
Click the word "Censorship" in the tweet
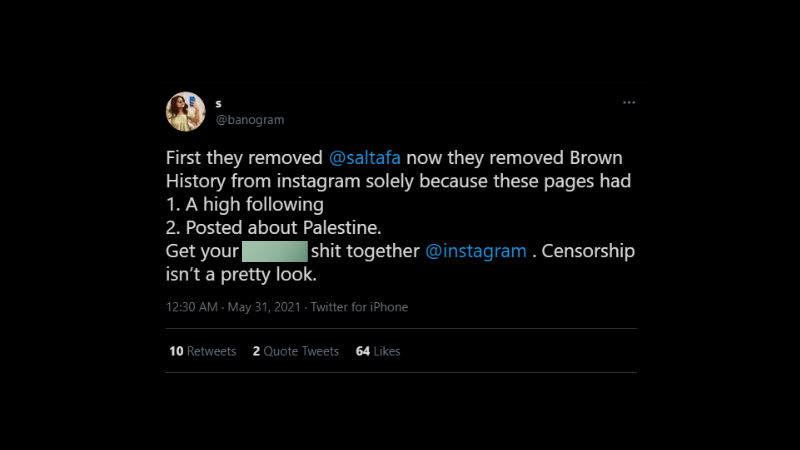point(588,251)
